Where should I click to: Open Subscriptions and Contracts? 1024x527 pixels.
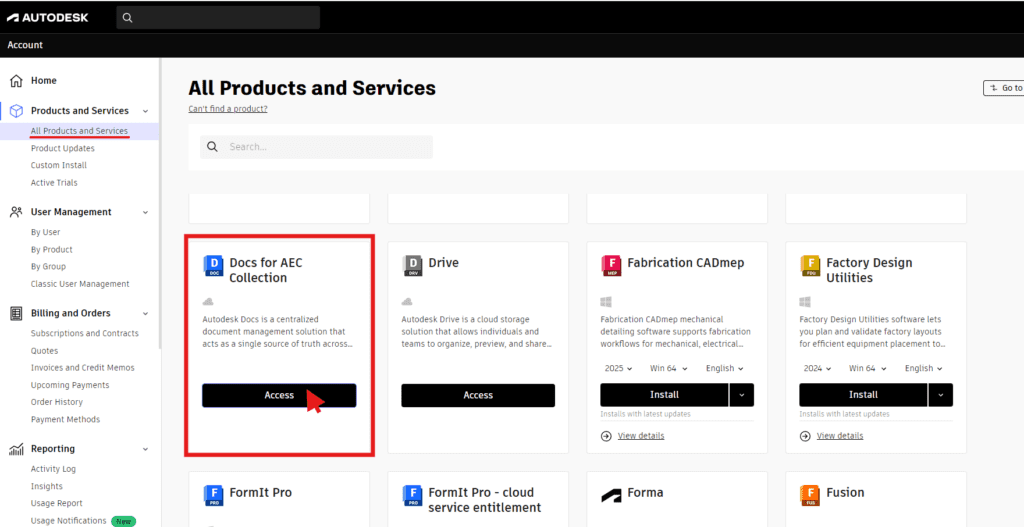pyautogui.click(x=85, y=334)
